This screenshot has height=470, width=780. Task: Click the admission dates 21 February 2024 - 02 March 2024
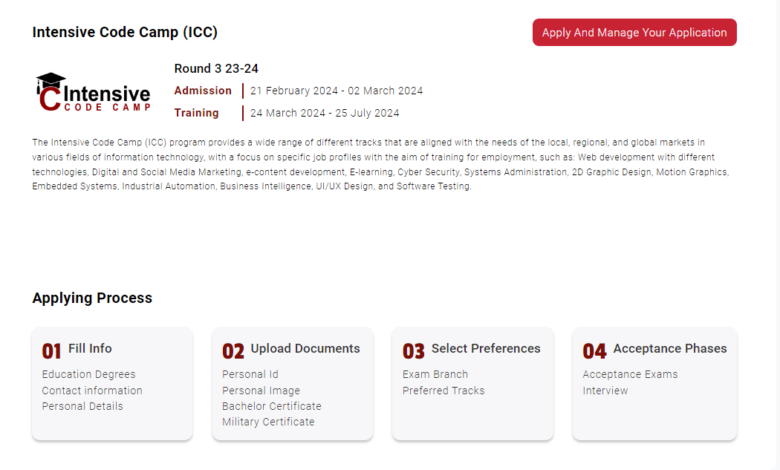[x=336, y=91]
